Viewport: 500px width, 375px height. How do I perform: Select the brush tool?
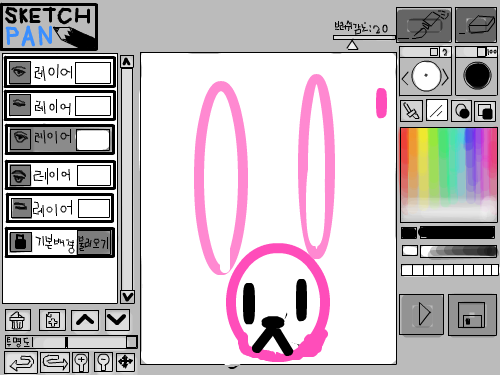(424, 25)
